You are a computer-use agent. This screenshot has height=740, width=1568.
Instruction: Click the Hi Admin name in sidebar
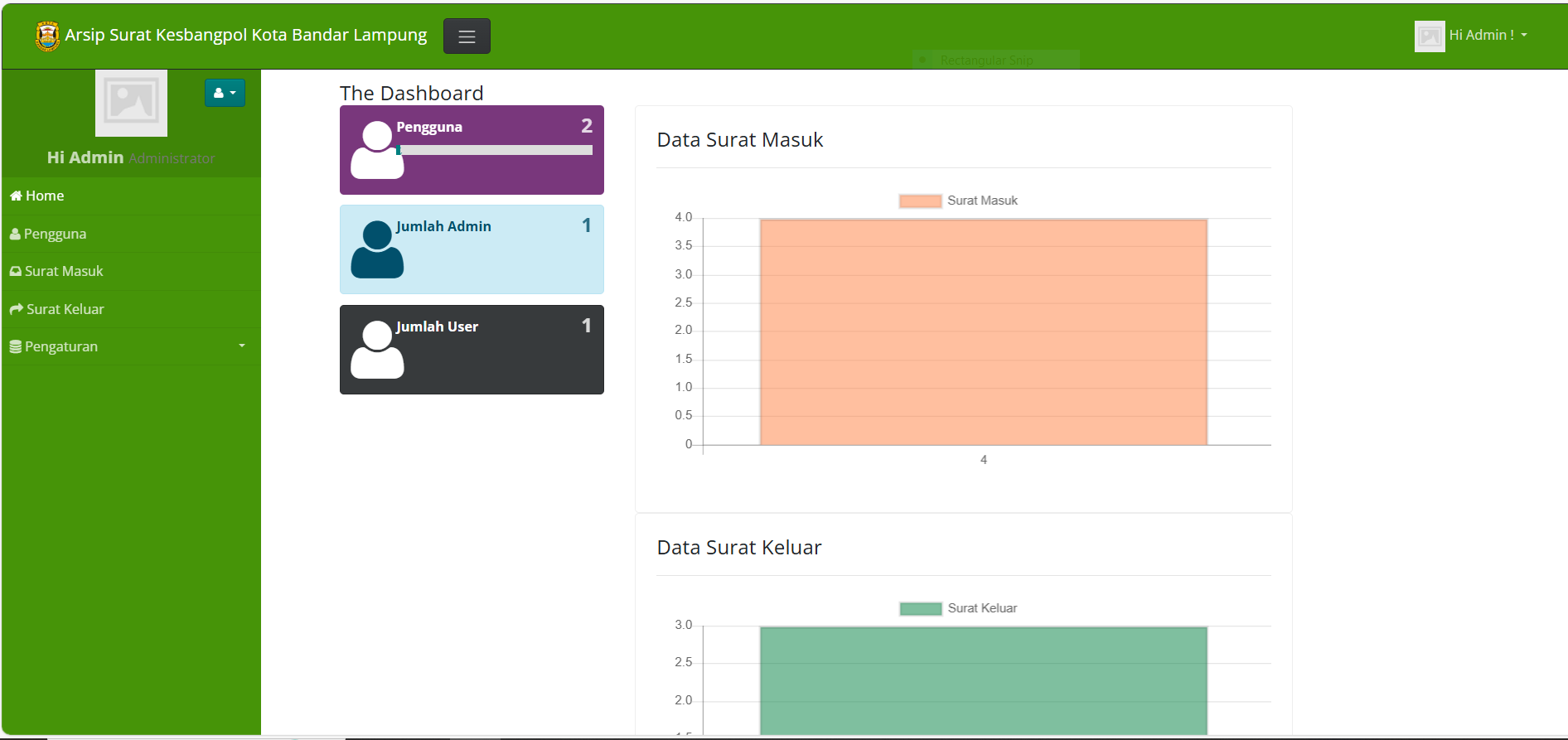pos(85,157)
